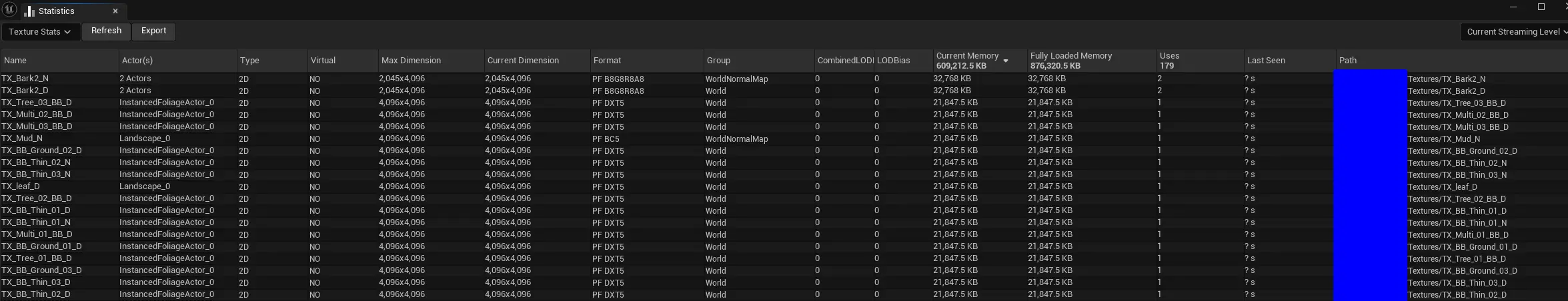1568x301 pixels.
Task: Close the Statistics tab
Action: point(115,11)
